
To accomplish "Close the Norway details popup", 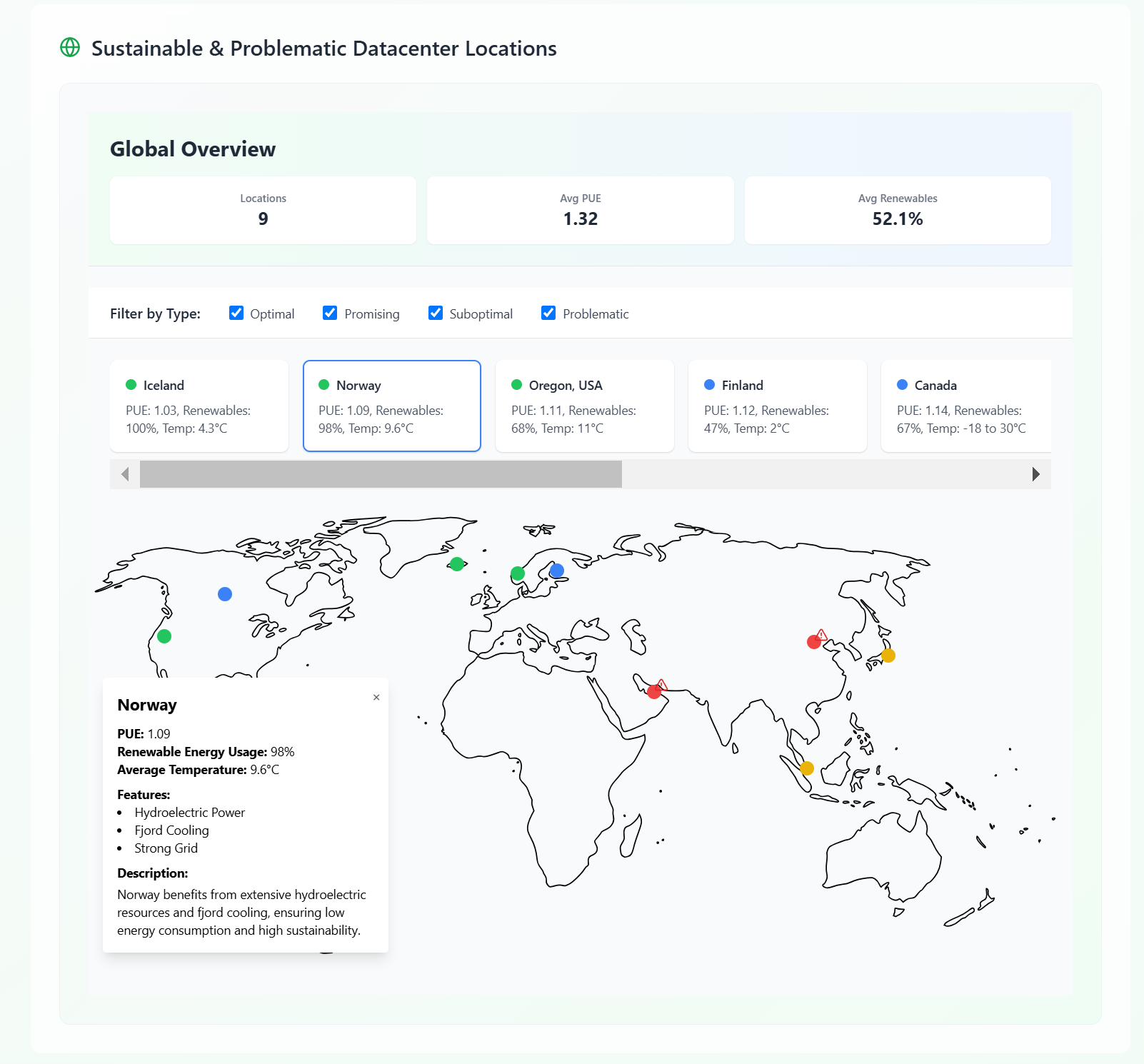I will coord(376,698).
